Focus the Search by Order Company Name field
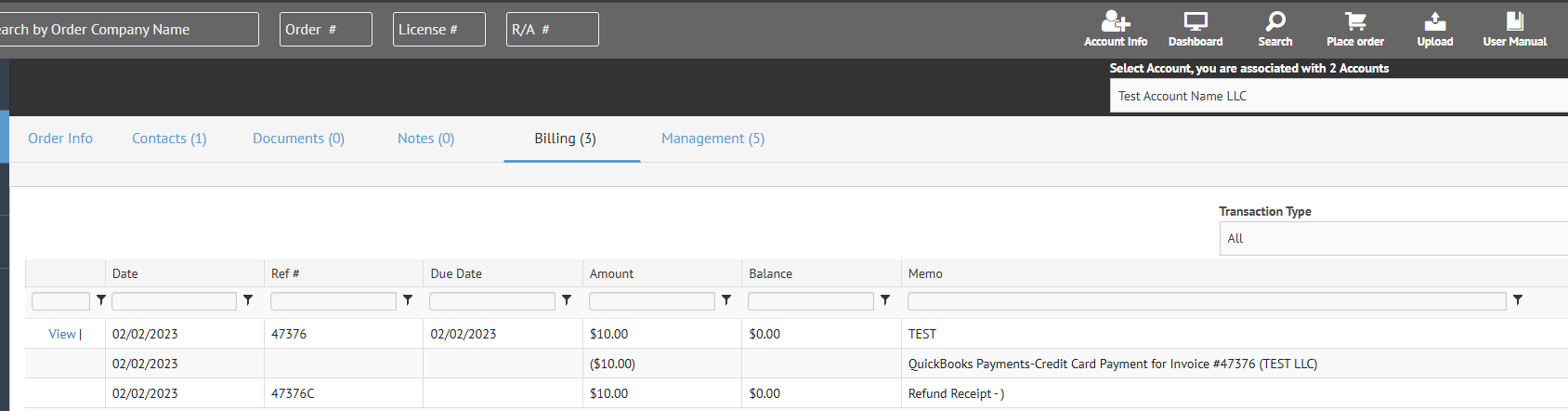Screen dimensions: 1568x411 [x=129, y=30]
